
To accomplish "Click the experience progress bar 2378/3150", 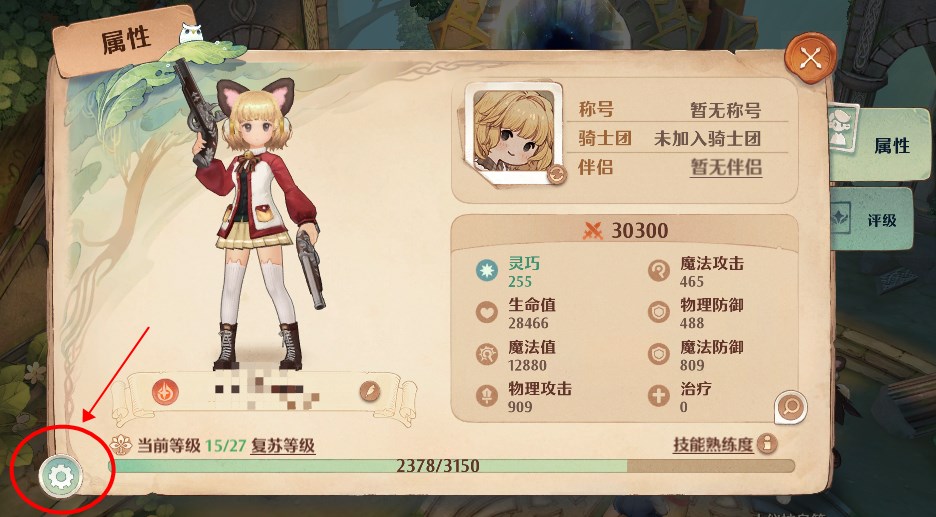I will (x=451, y=466).
